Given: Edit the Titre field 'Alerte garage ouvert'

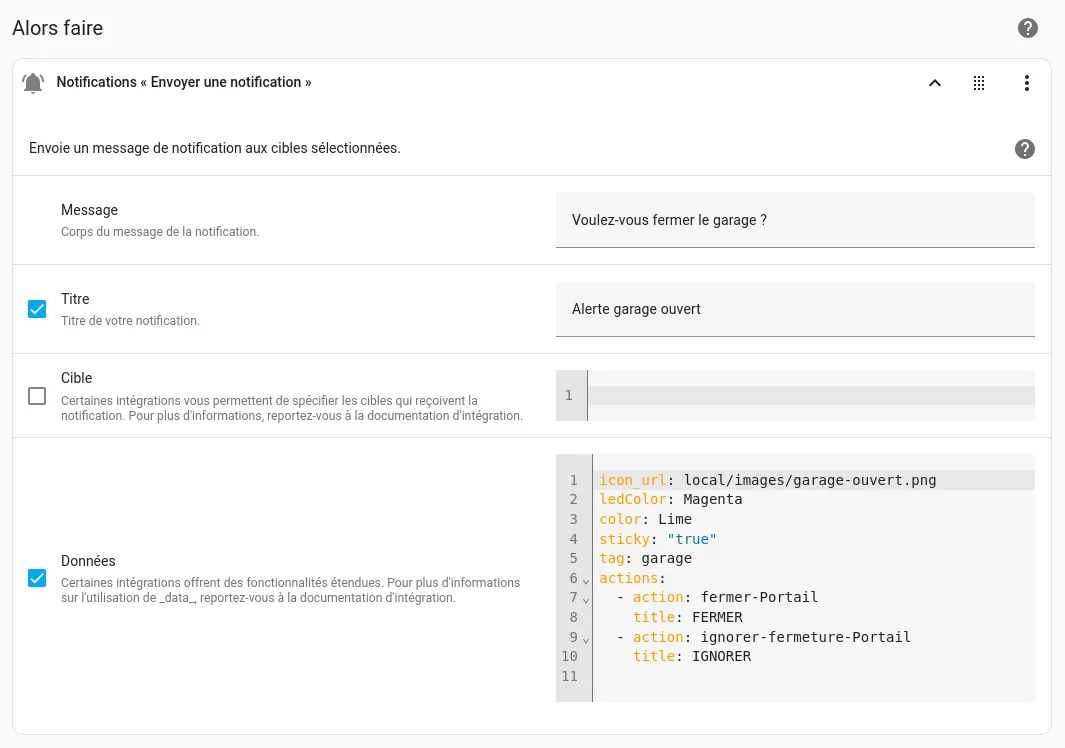Looking at the screenshot, I should pos(795,309).
